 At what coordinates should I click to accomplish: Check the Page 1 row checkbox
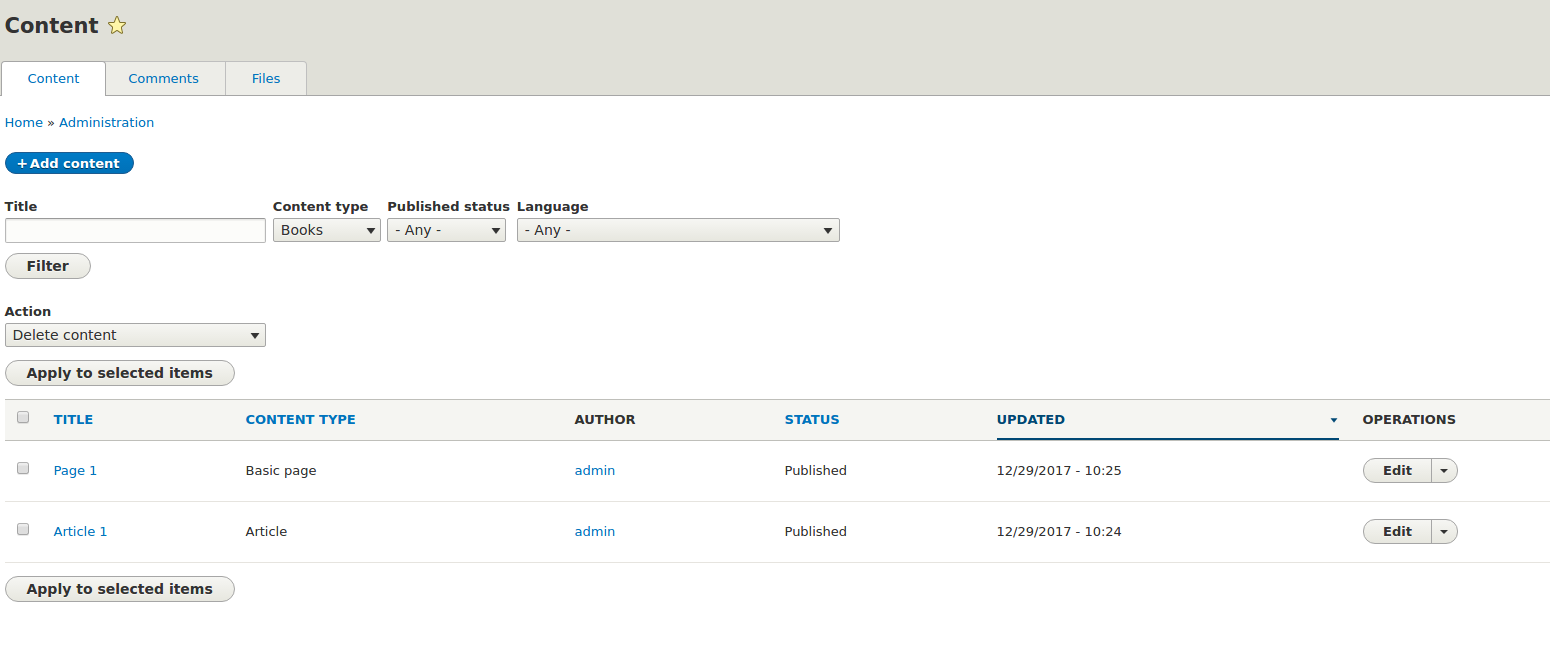point(23,468)
